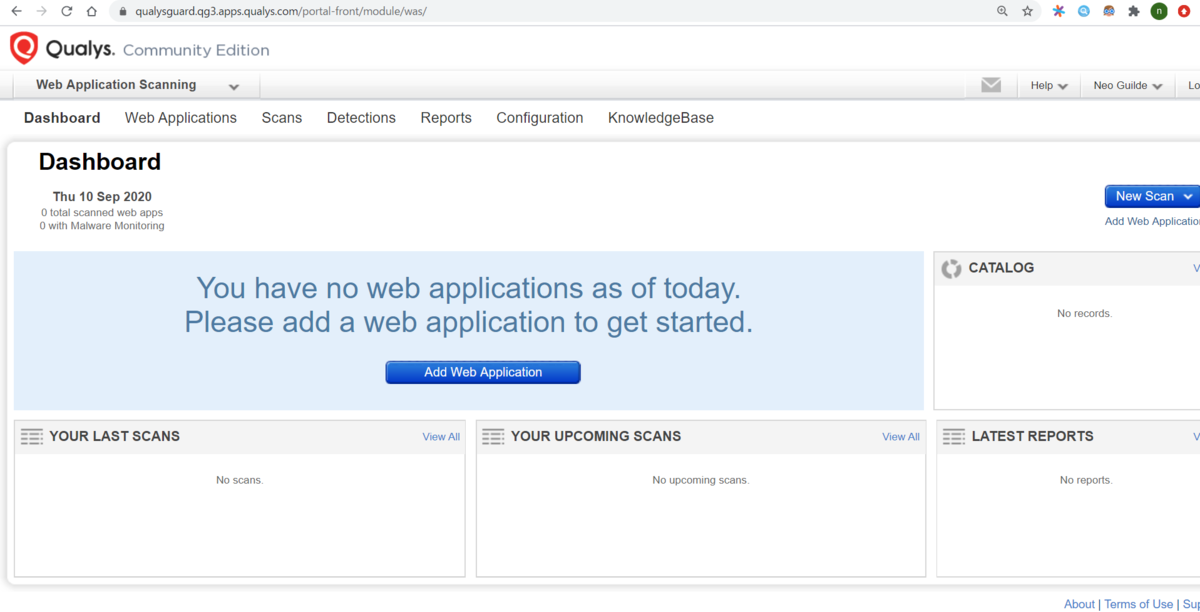Click the browser back arrow
Screen dimensions: 1200x612
pyautogui.click(x=16, y=11)
